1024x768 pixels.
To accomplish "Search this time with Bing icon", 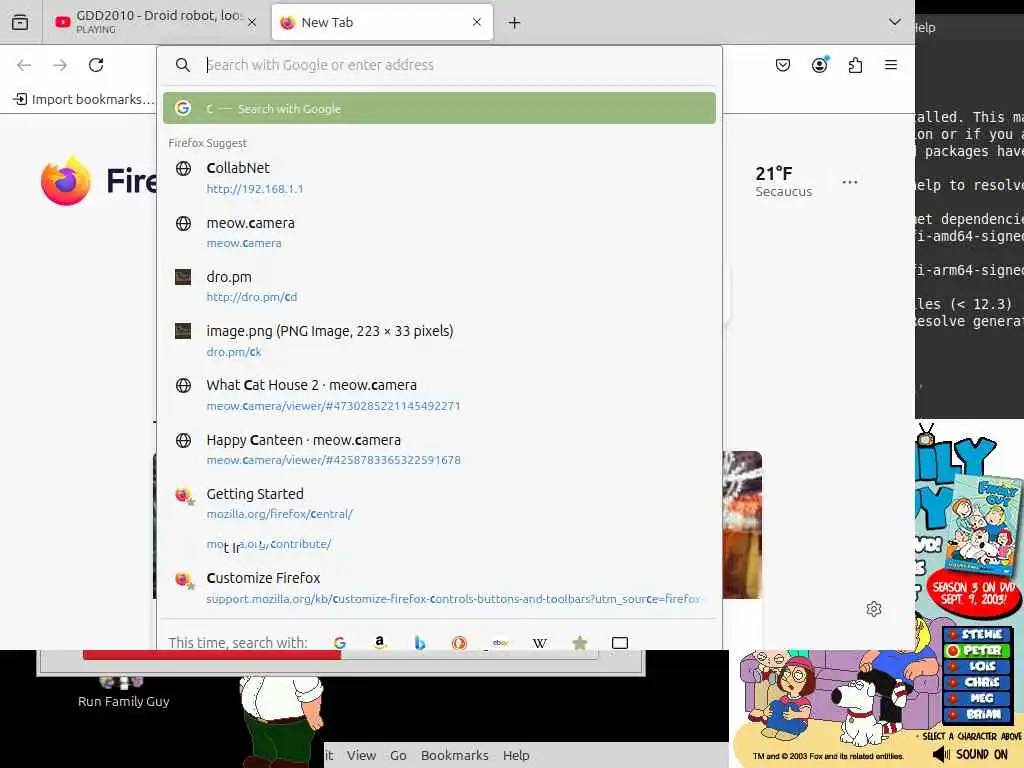I will pyautogui.click(x=420, y=643).
